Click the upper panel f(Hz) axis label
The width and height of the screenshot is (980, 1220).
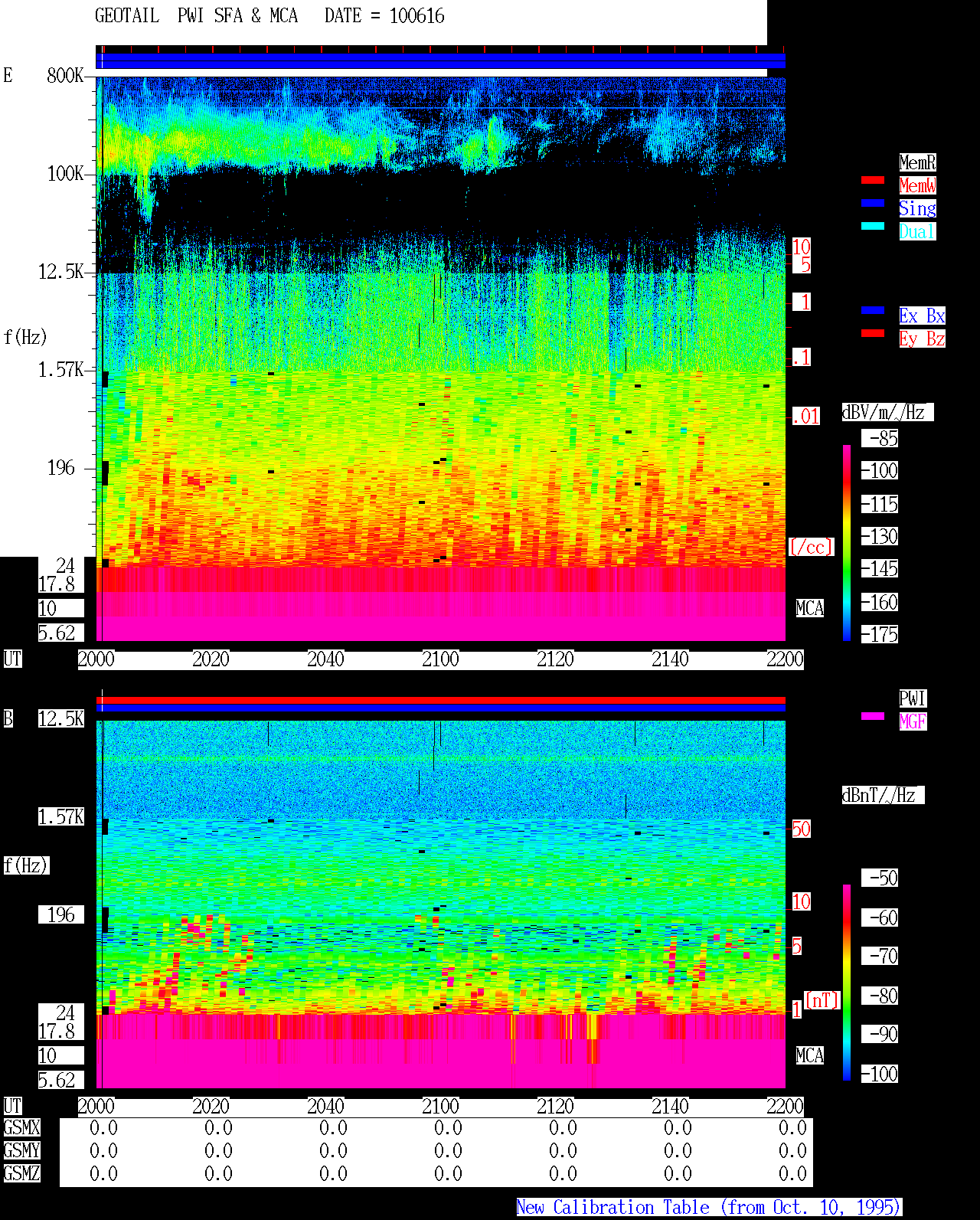tap(24, 337)
